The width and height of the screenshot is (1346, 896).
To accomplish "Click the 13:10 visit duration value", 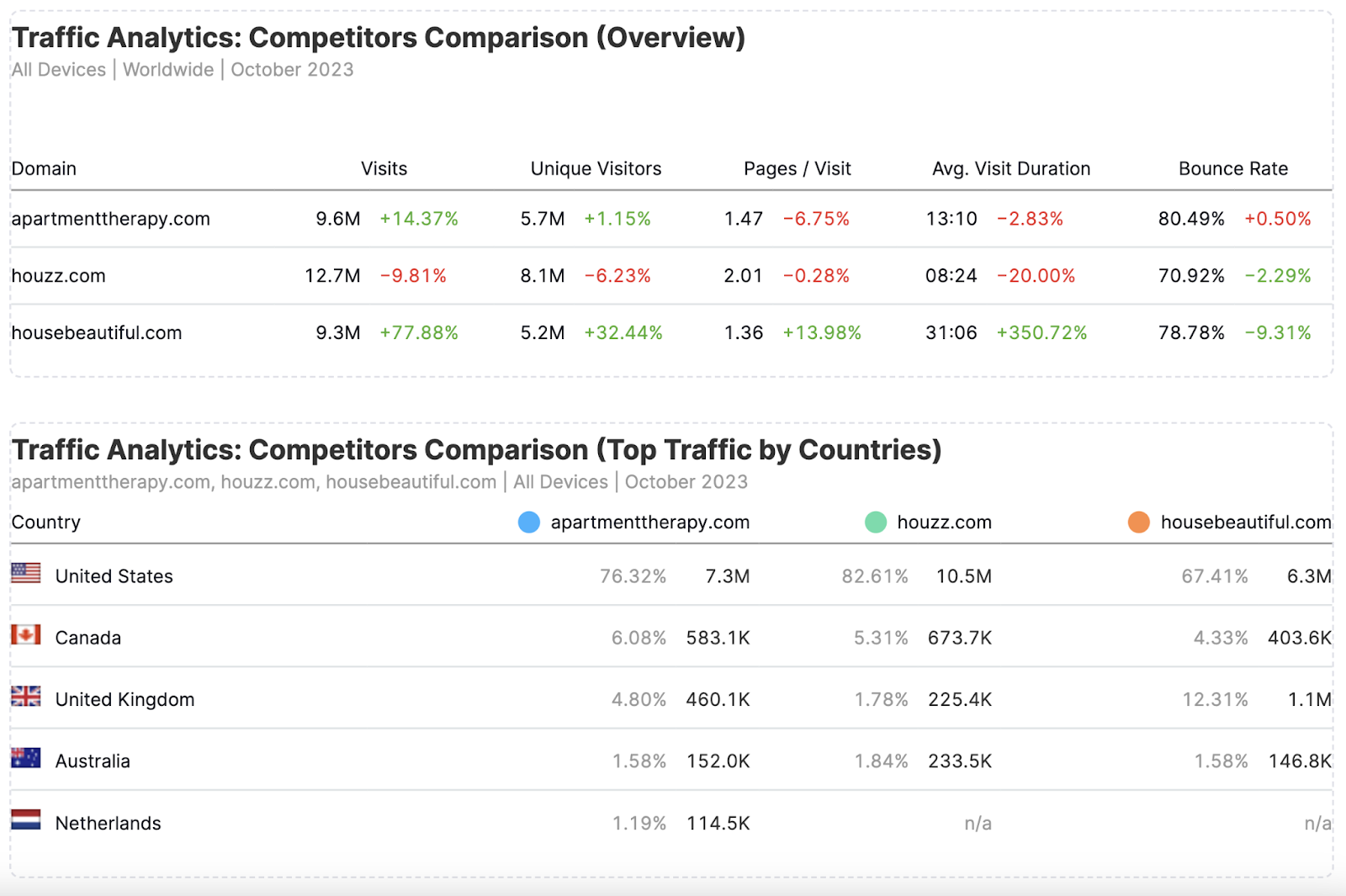I will coord(951,219).
